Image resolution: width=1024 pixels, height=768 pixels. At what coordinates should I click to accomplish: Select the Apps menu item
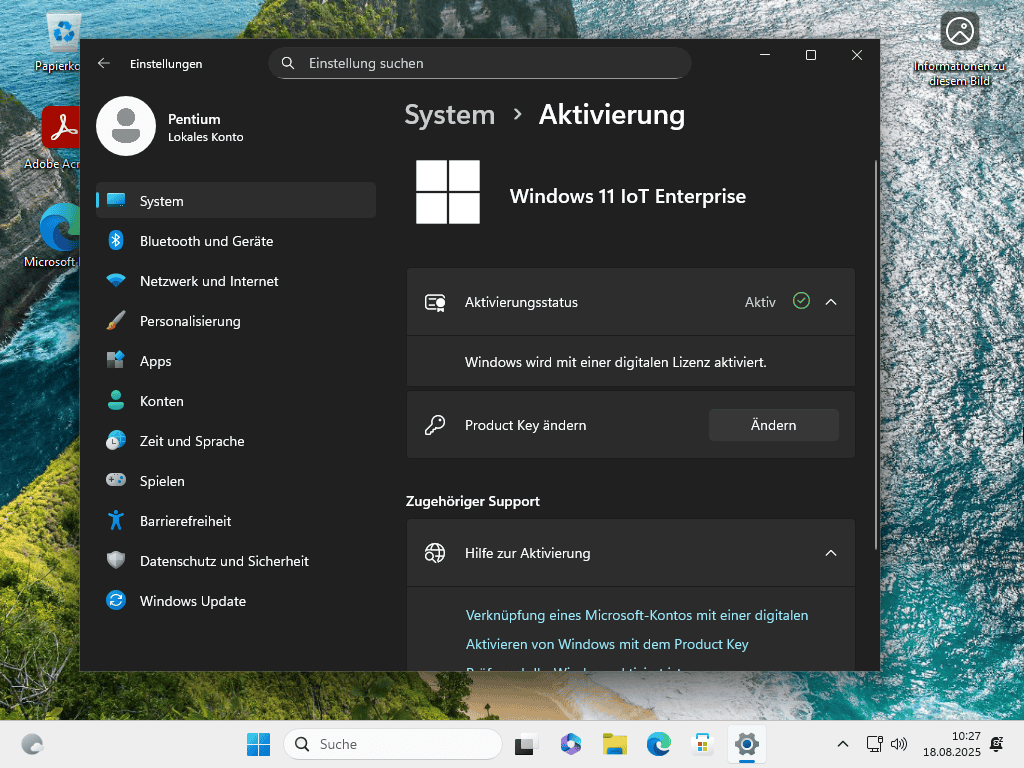tap(155, 361)
